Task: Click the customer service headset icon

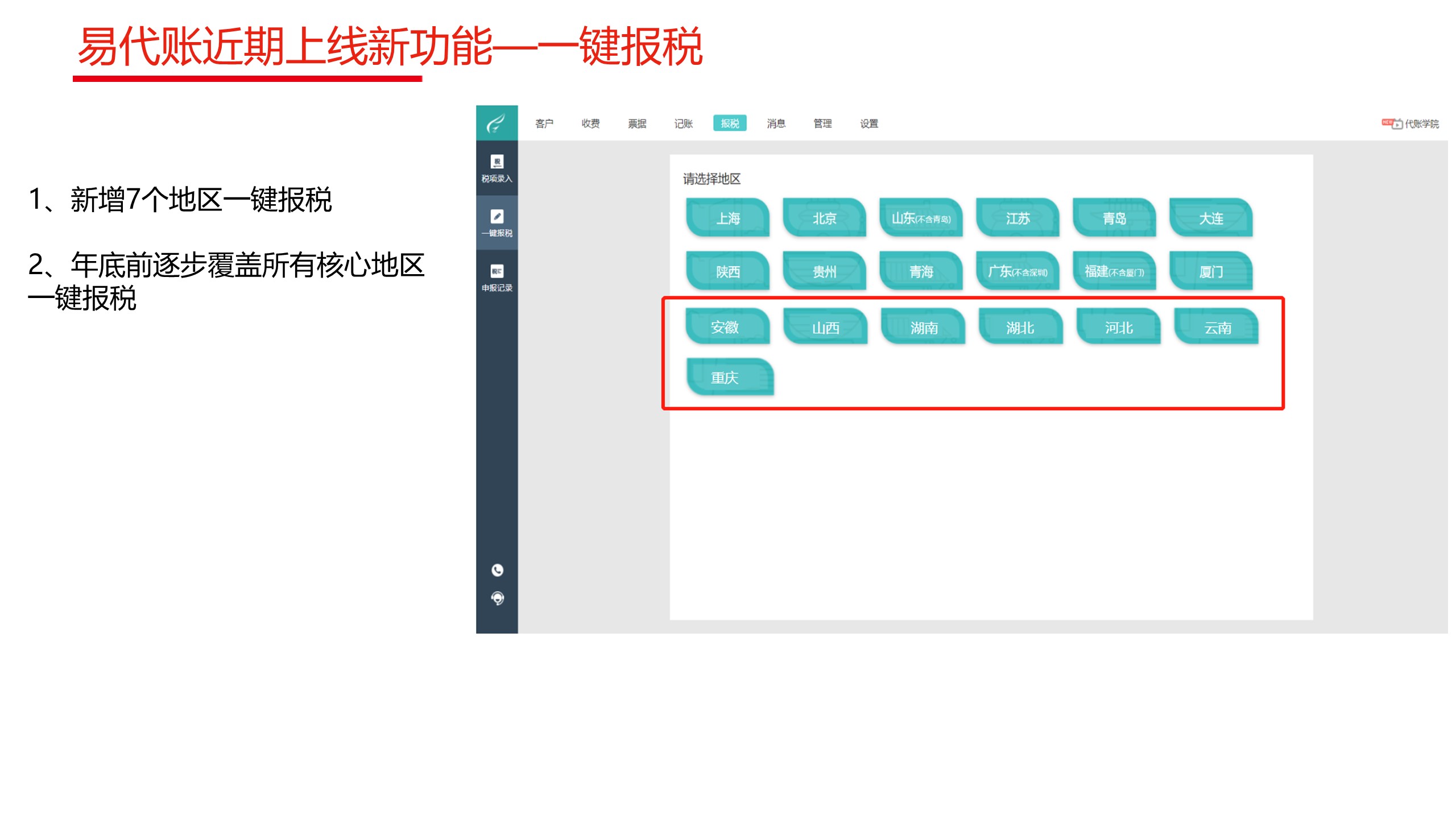Action: coord(497,598)
